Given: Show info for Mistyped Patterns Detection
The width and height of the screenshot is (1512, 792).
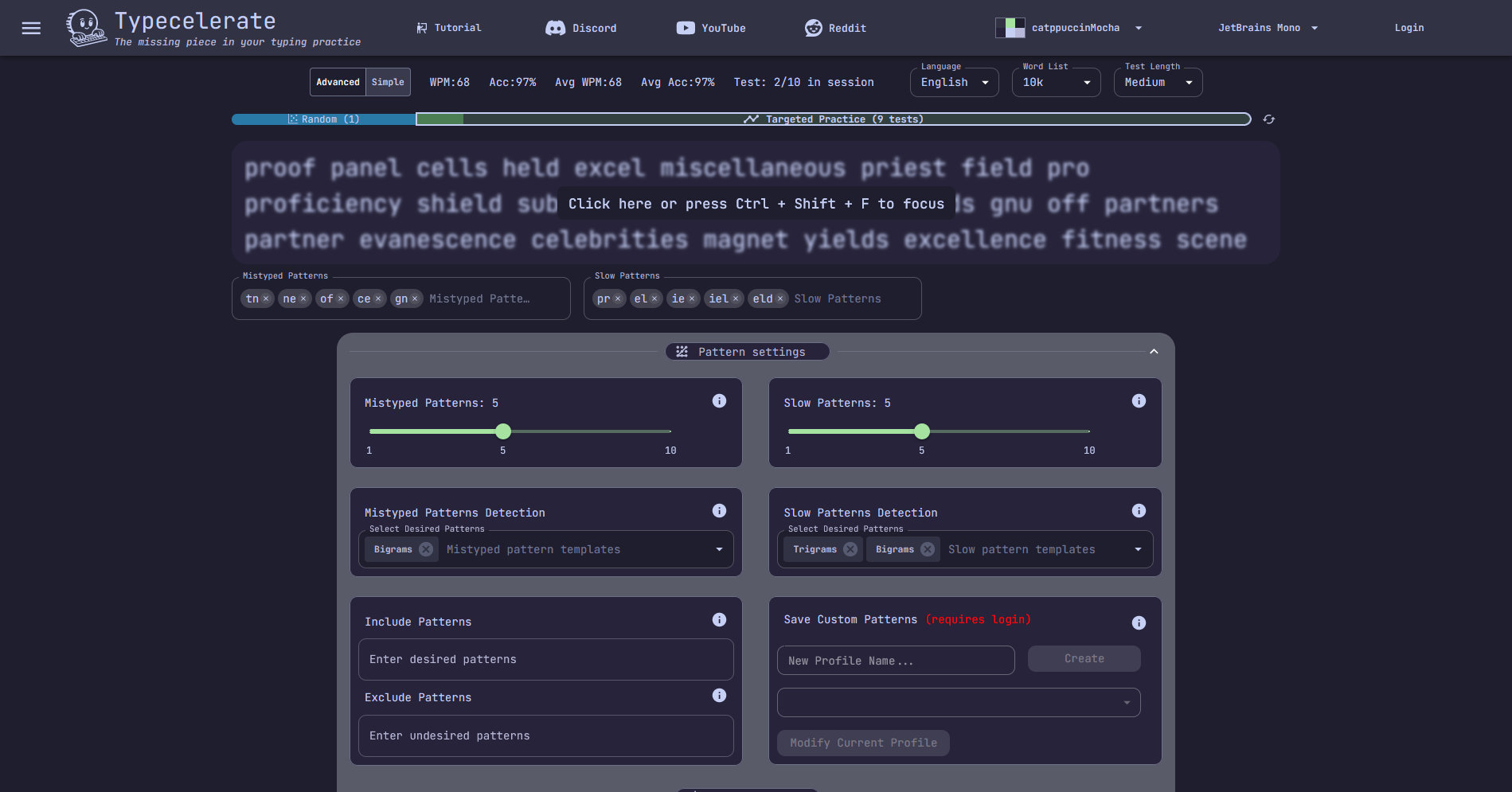Looking at the screenshot, I should 719,511.
